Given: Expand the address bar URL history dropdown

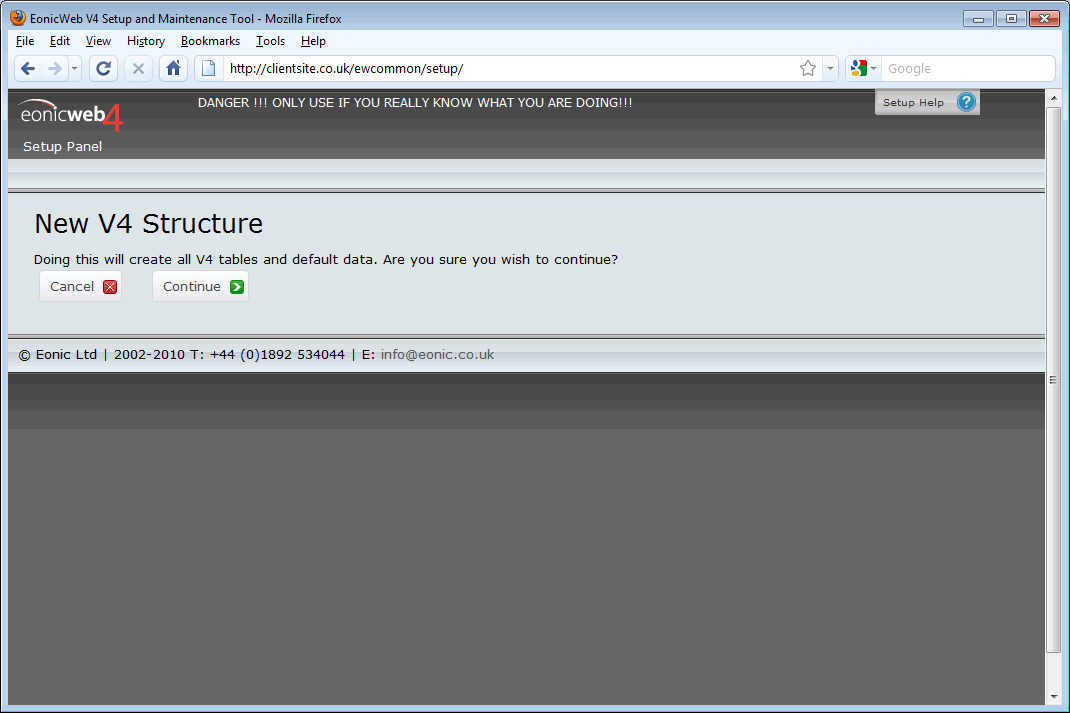Looking at the screenshot, I should click(x=830, y=68).
